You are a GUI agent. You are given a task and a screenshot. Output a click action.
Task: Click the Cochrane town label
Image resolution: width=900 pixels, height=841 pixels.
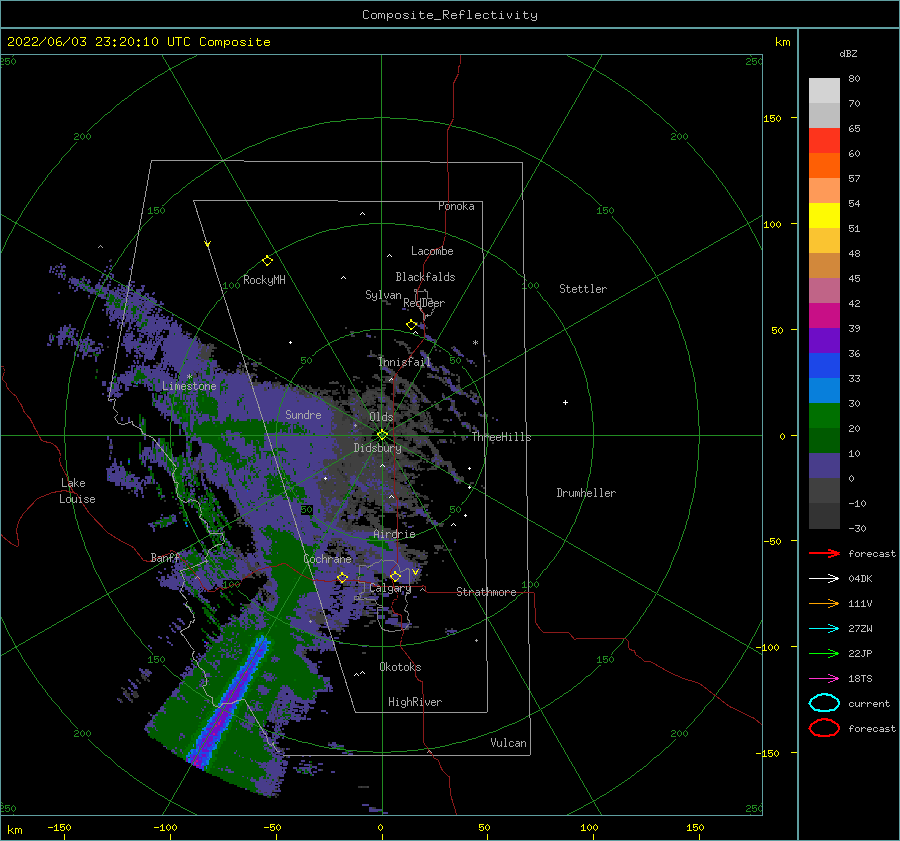327,559
